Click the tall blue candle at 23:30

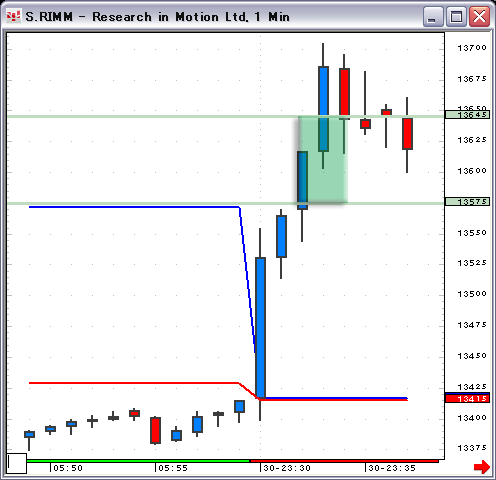coord(260,328)
